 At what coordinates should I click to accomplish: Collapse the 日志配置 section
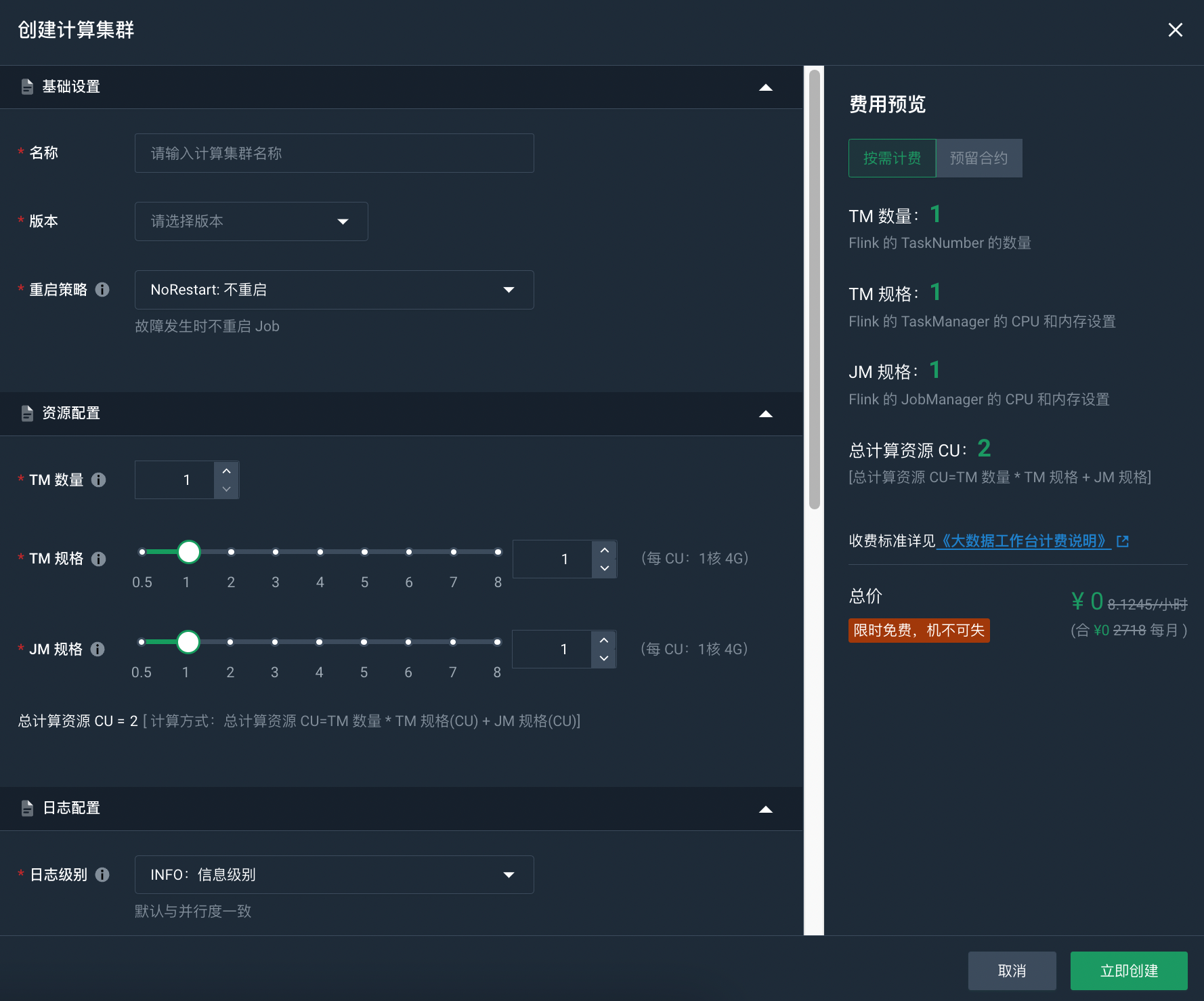coord(766,809)
